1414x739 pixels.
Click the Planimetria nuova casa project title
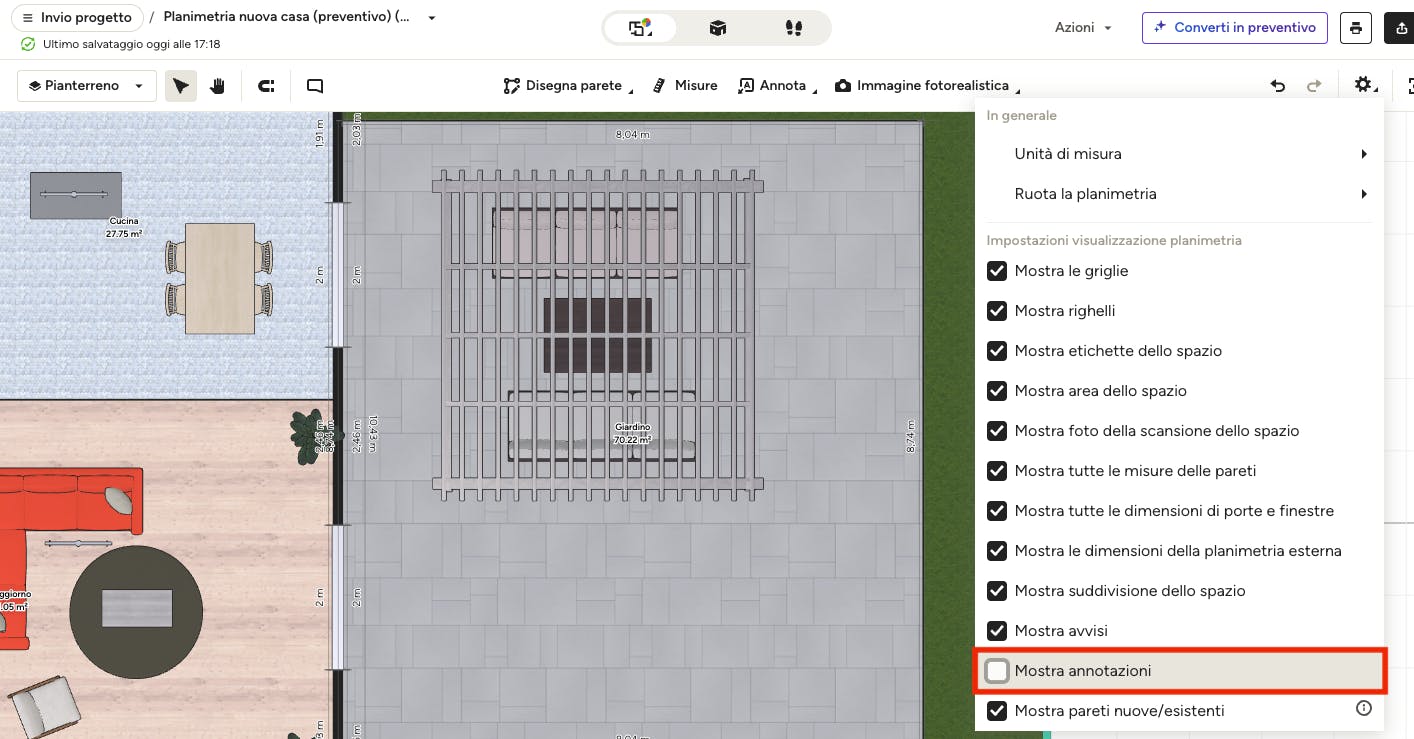[286, 18]
